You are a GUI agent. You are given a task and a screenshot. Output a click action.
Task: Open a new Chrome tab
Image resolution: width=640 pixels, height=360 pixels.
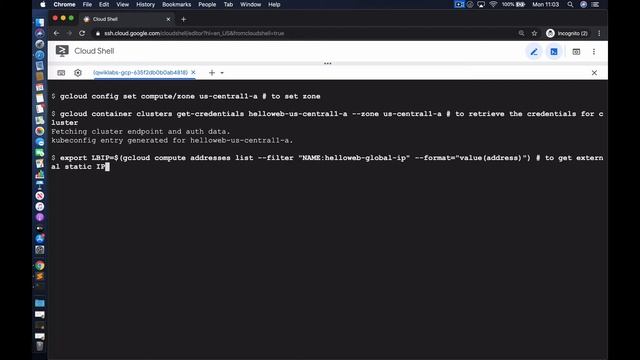click(183, 19)
